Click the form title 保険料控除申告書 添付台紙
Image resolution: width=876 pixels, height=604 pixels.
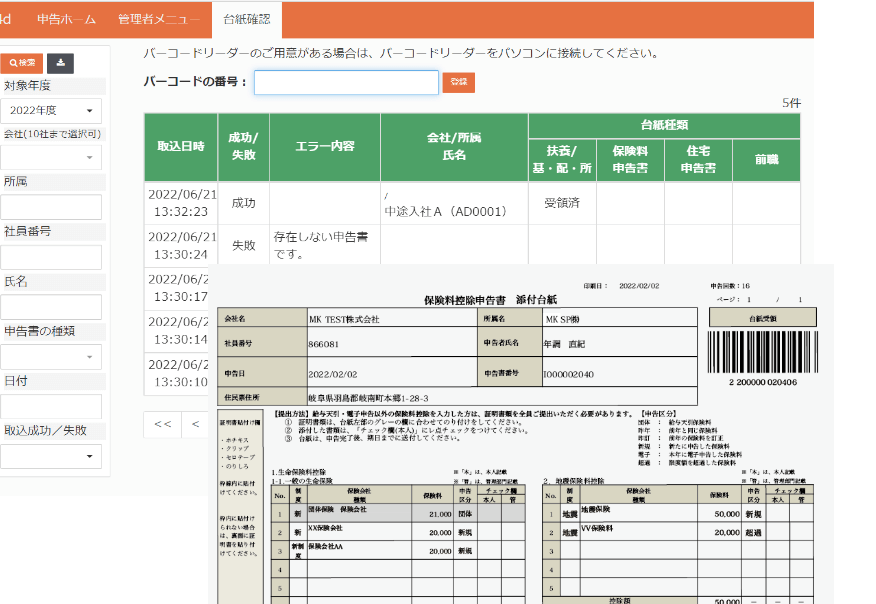tap(491, 300)
